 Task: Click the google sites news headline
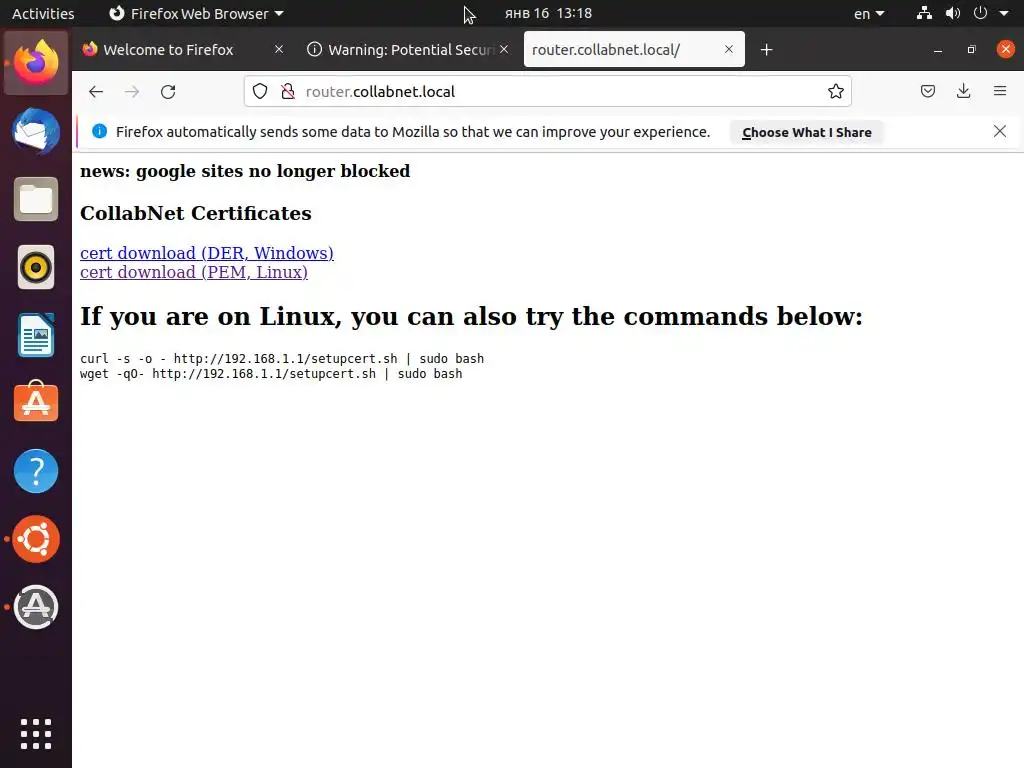coord(245,171)
